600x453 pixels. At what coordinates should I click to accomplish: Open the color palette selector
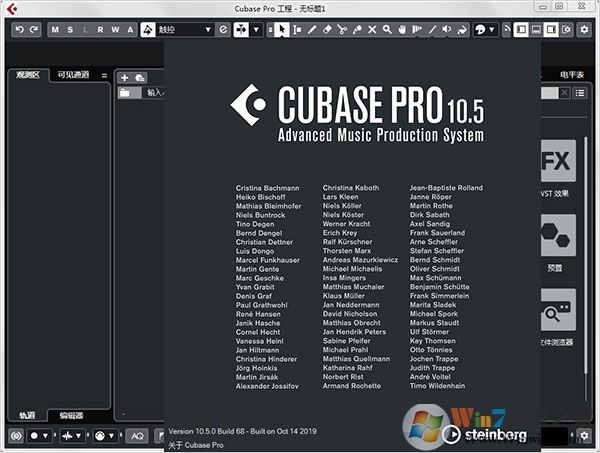[480, 29]
